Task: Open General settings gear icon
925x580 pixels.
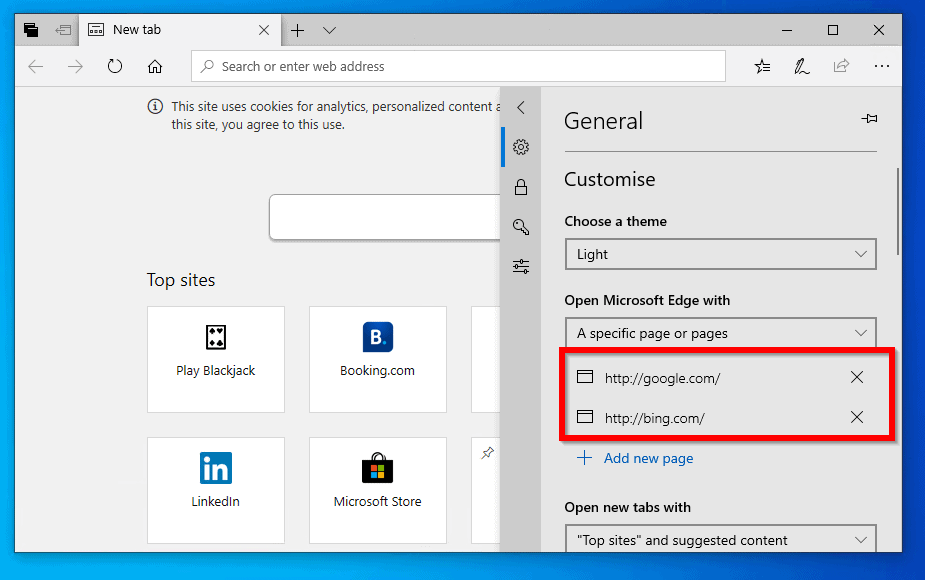Action: (x=520, y=147)
